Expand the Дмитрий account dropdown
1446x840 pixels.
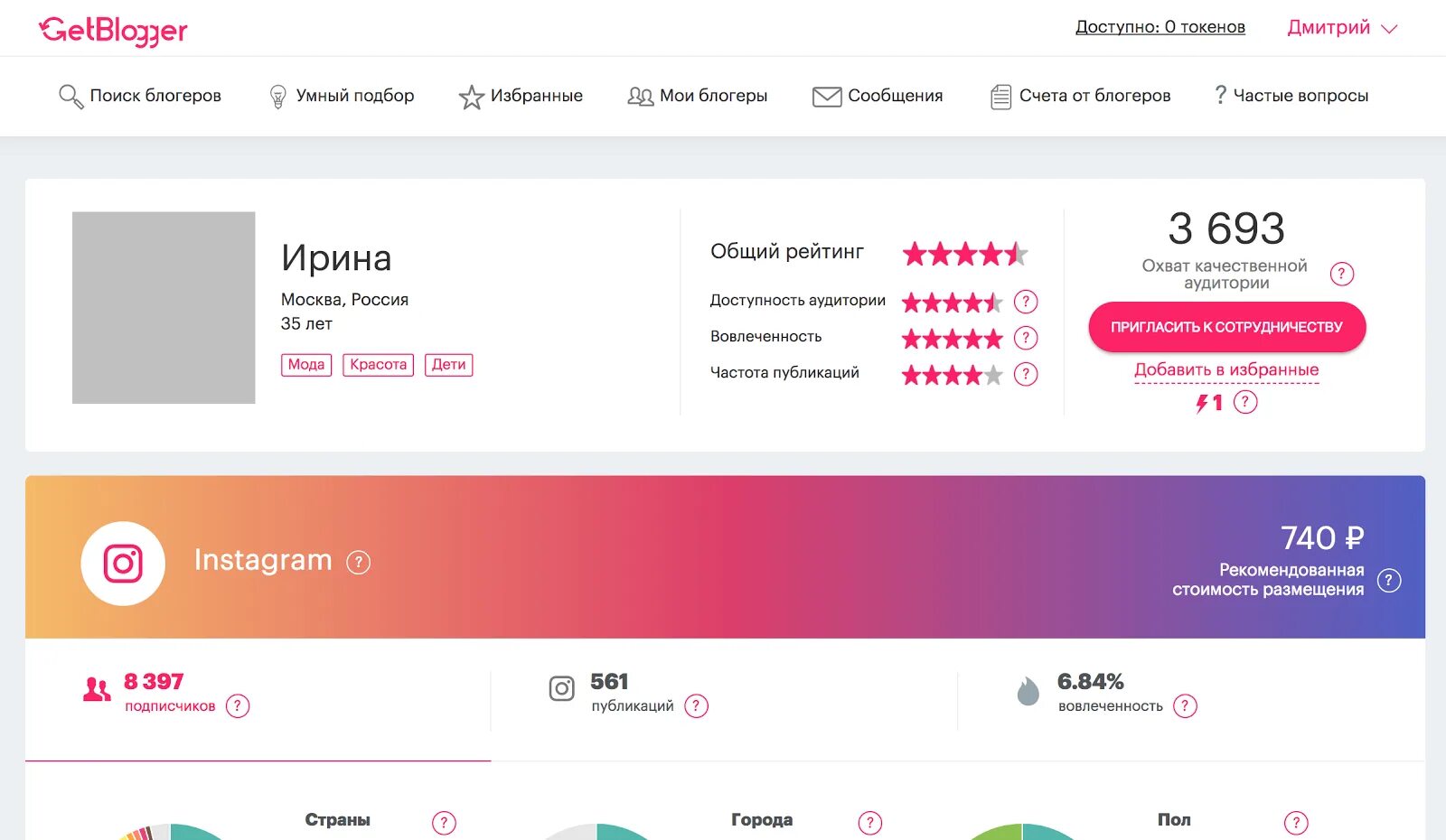pos(1342,28)
